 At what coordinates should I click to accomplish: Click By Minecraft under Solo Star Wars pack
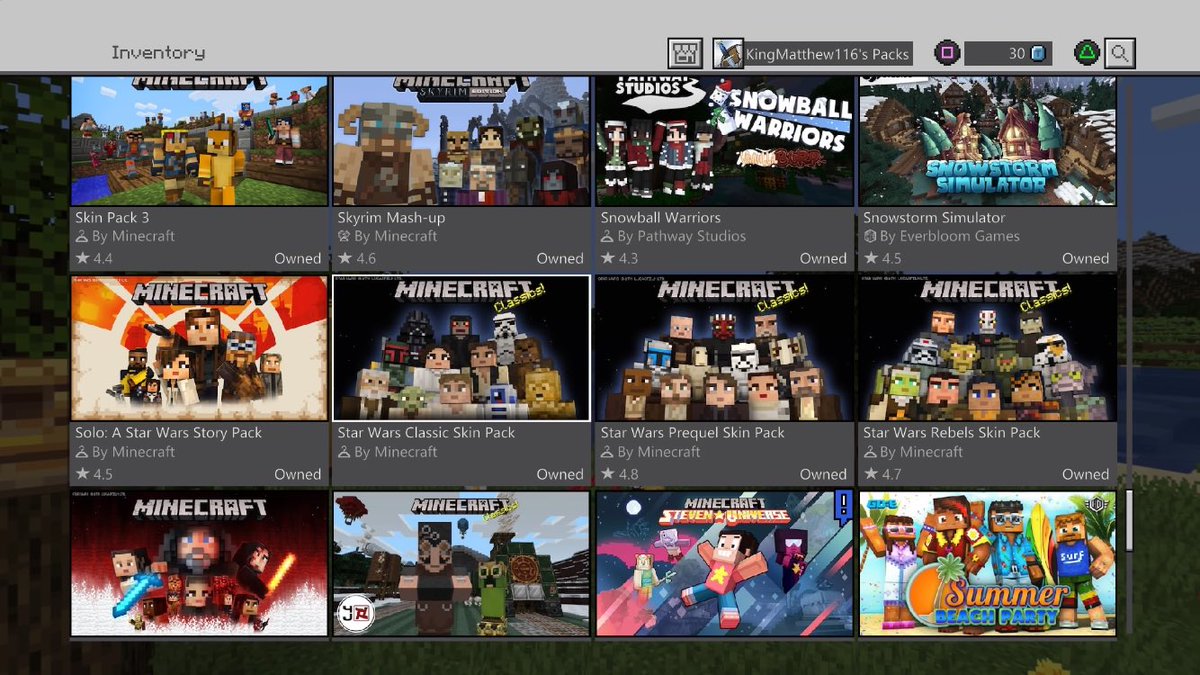pos(133,453)
